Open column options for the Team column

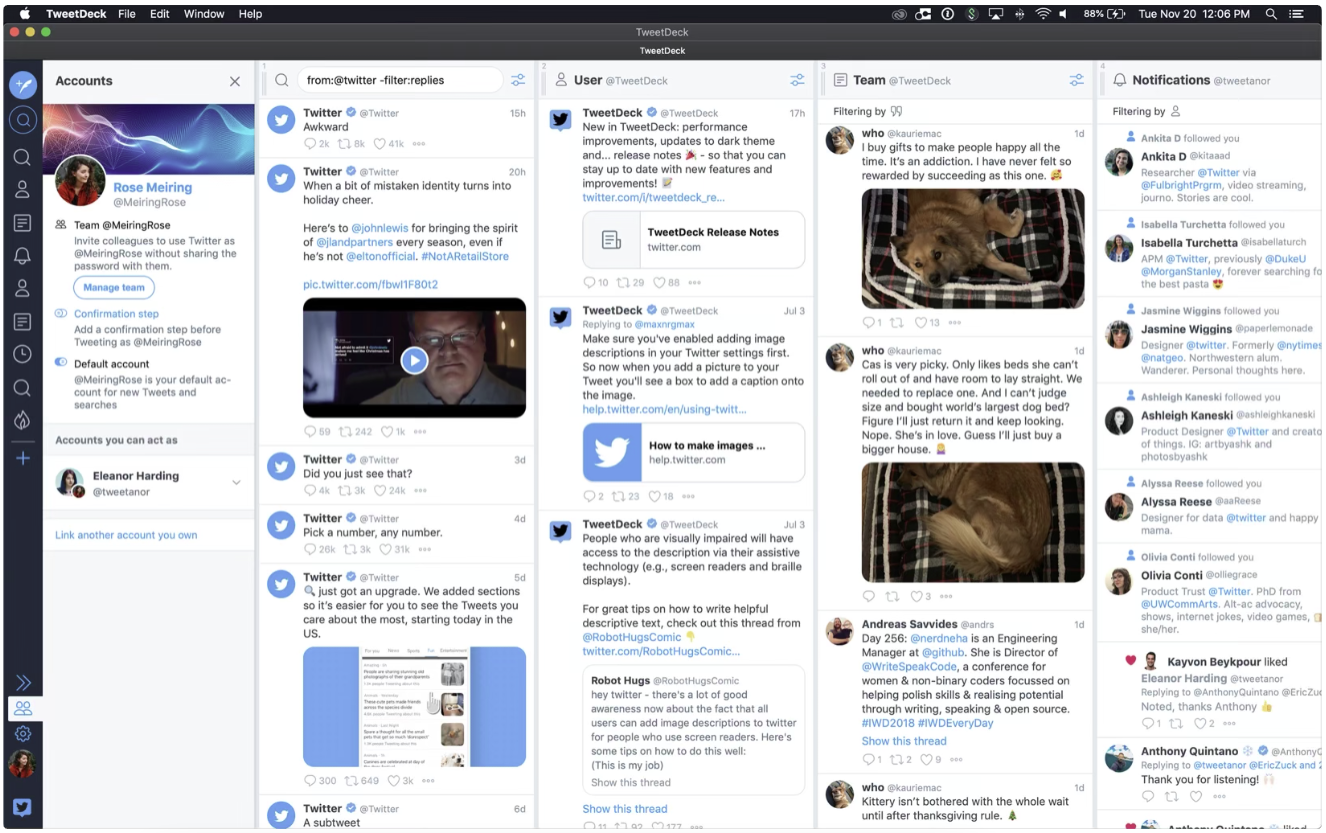[1076, 80]
